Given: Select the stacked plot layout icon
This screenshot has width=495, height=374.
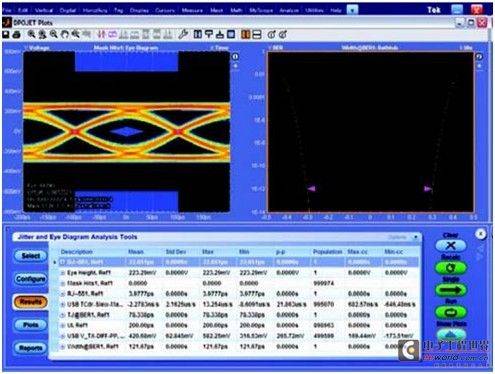Looking at the screenshot, I should pyautogui.click(x=257, y=34).
